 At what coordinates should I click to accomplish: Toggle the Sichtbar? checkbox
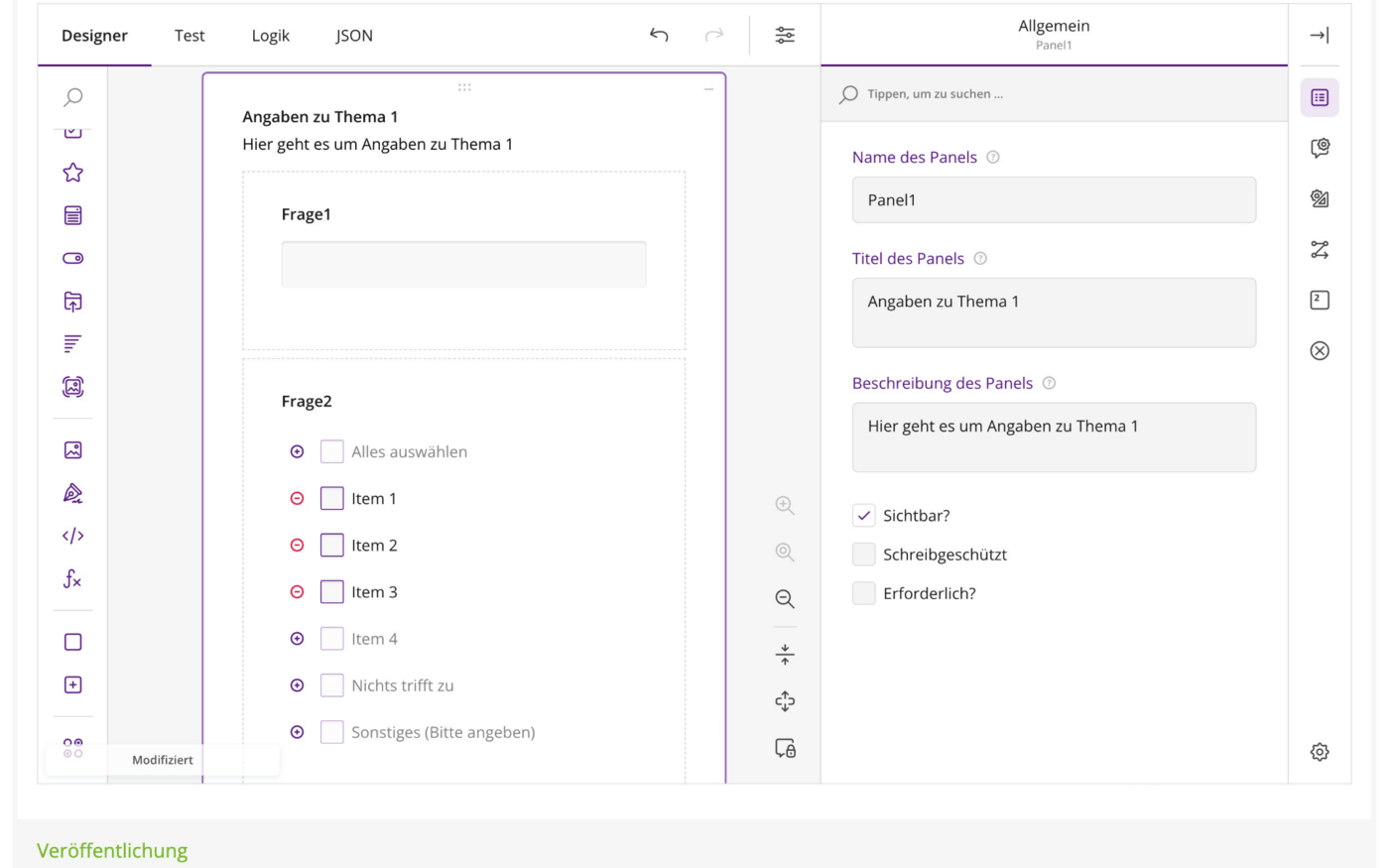864,516
